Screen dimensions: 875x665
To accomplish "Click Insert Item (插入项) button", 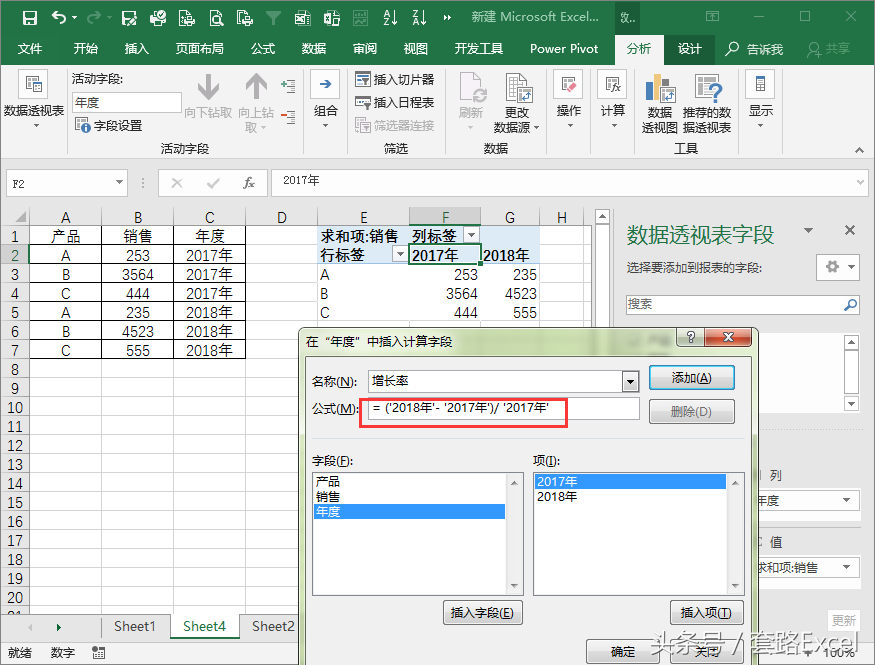I will coord(706,613).
